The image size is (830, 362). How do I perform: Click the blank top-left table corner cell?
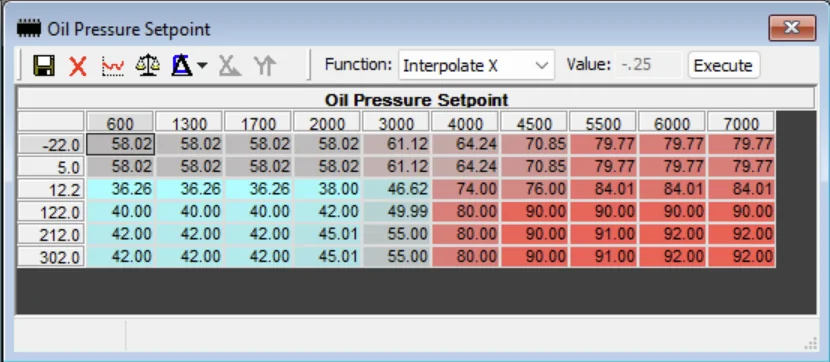(51, 122)
